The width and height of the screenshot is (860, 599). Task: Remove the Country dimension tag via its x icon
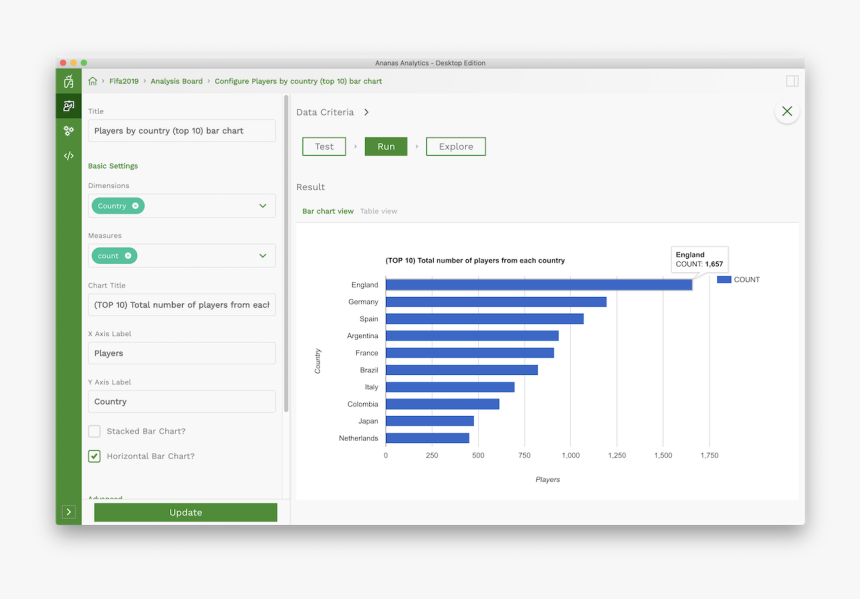point(136,206)
